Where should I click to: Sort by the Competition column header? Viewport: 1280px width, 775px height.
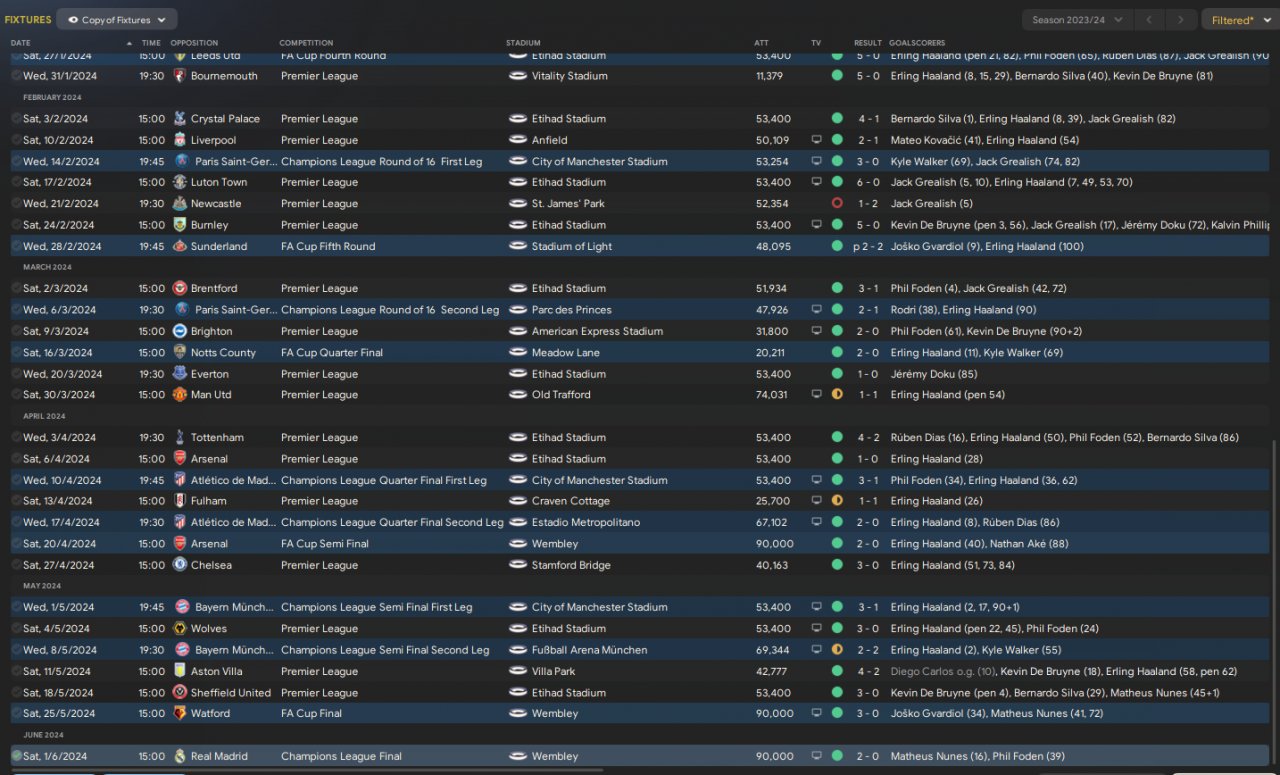(306, 43)
